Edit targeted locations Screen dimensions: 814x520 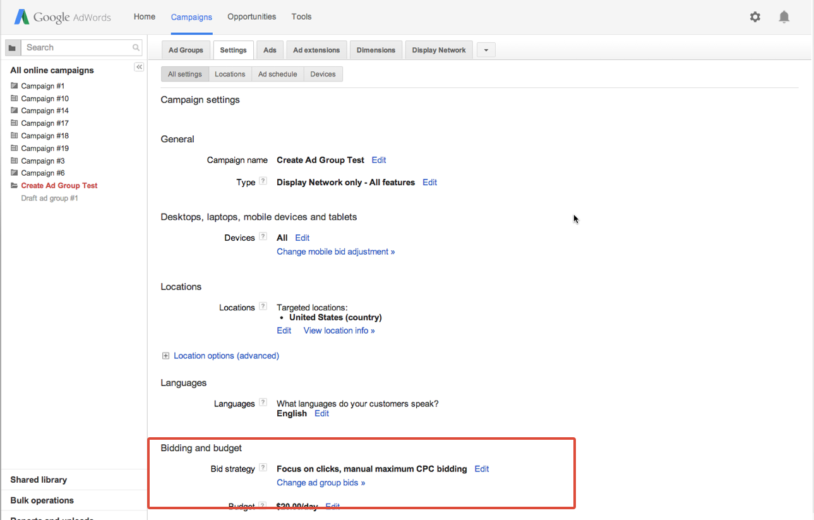click(283, 331)
